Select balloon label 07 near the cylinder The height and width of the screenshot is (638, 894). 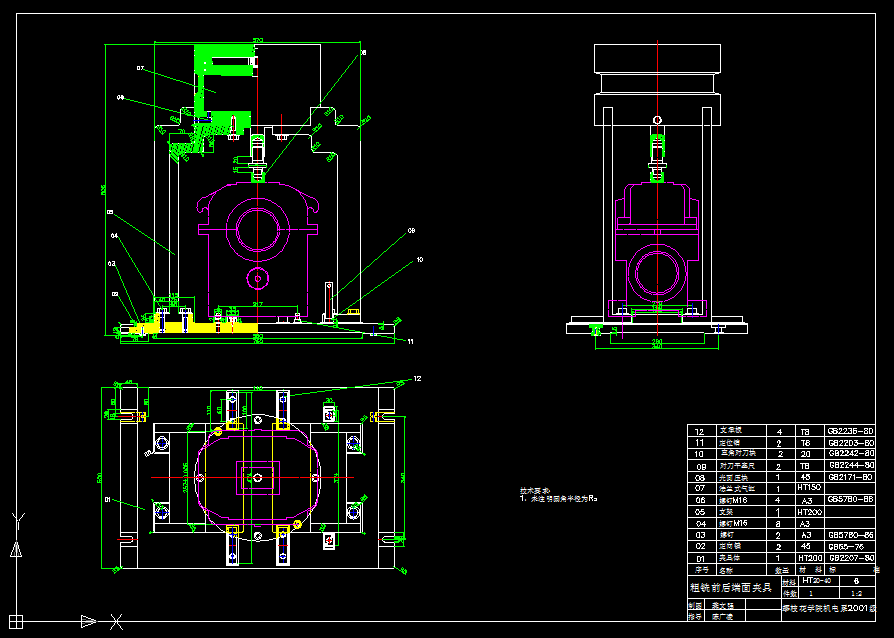[x=140, y=68]
